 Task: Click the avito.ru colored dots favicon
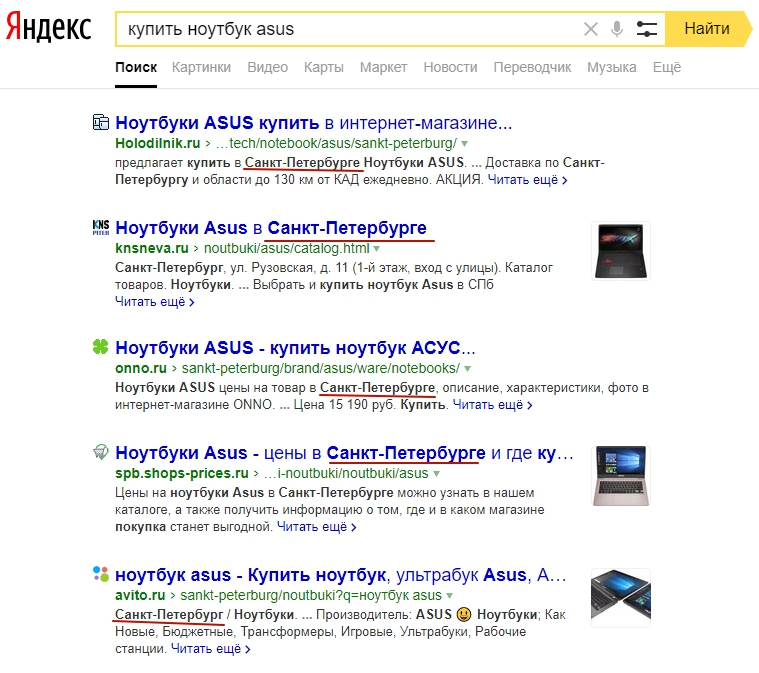tap(101, 574)
